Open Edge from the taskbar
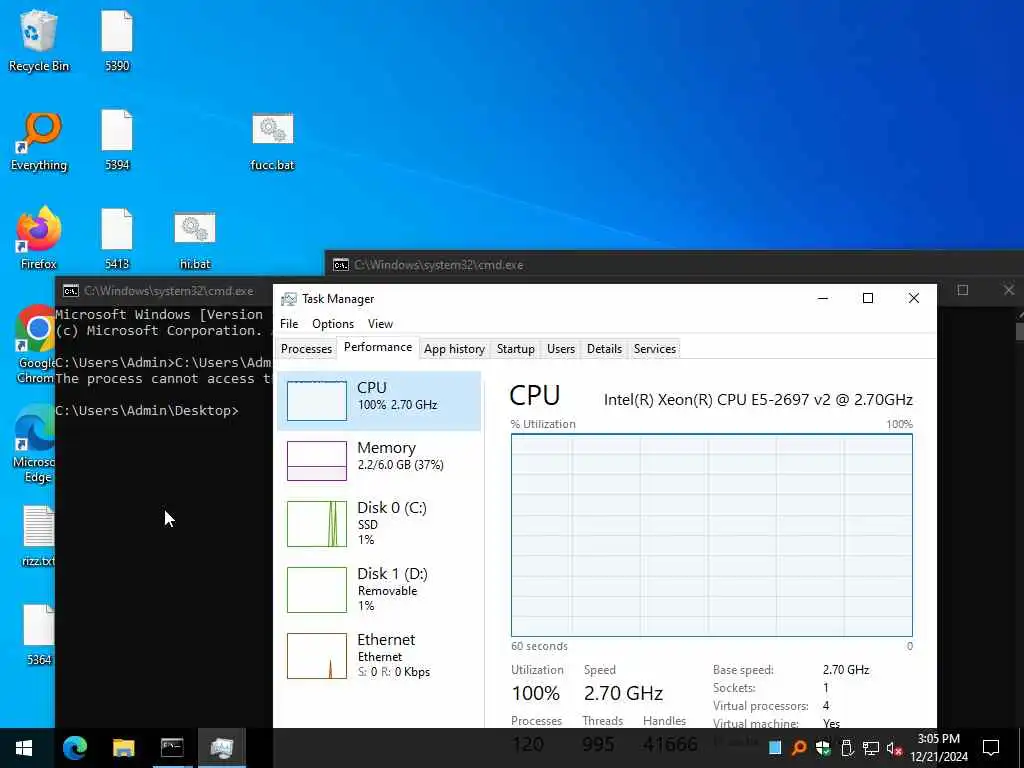This screenshot has height=768, width=1024. pos(74,748)
